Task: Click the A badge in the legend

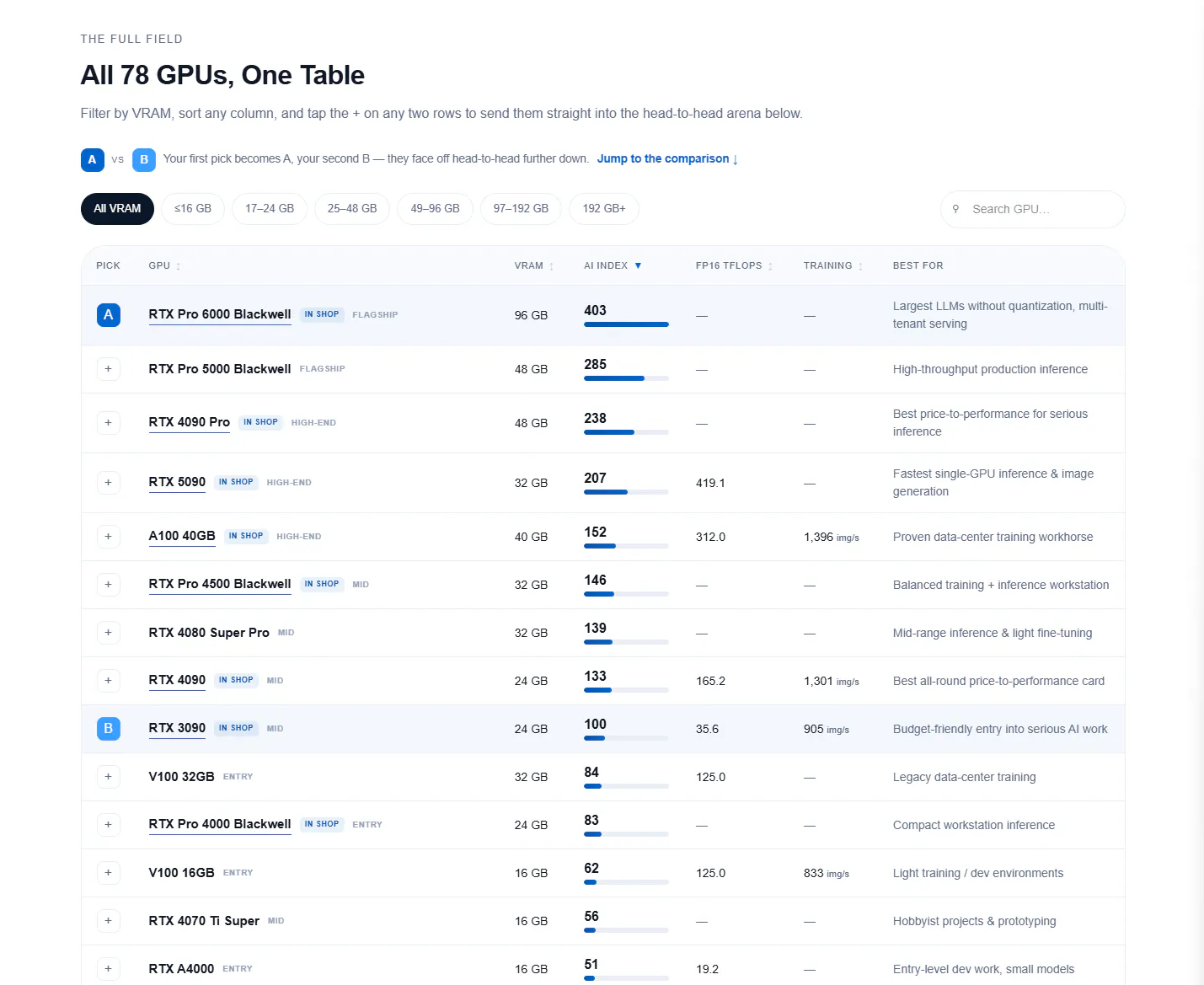Action: coord(93,159)
